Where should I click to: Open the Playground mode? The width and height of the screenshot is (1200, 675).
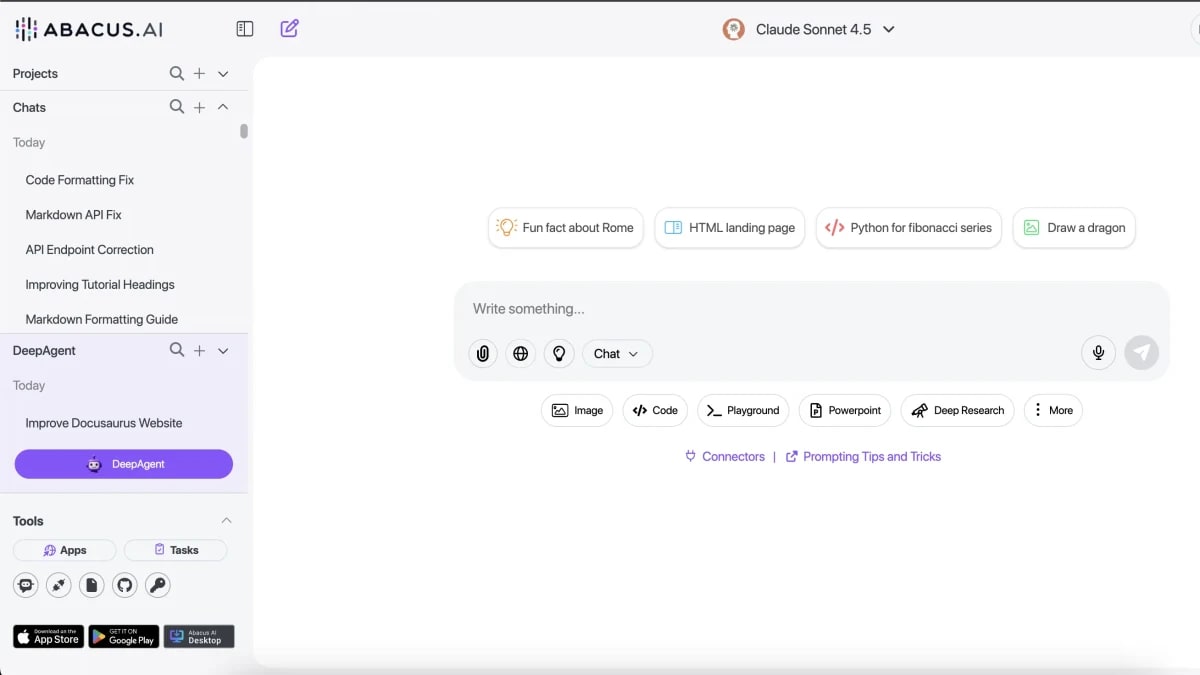(x=743, y=410)
